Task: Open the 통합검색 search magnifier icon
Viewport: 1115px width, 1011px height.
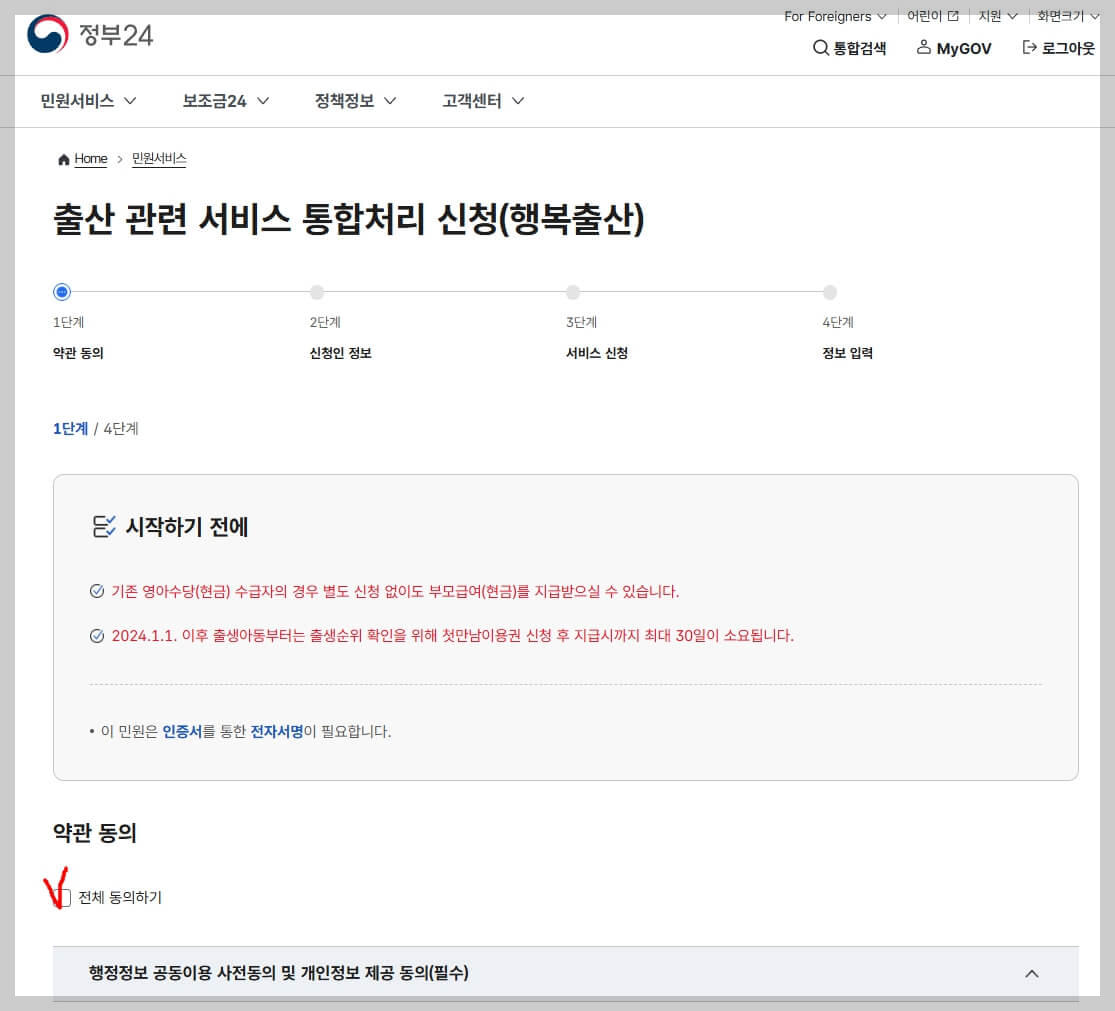Action: click(x=822, y=47)
